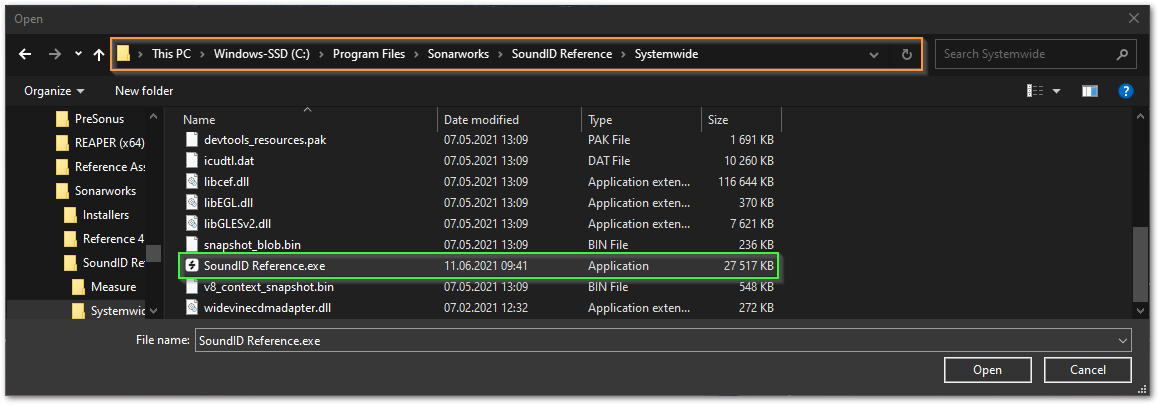Select Reference 4 folder in tree

tap(104, 239)
